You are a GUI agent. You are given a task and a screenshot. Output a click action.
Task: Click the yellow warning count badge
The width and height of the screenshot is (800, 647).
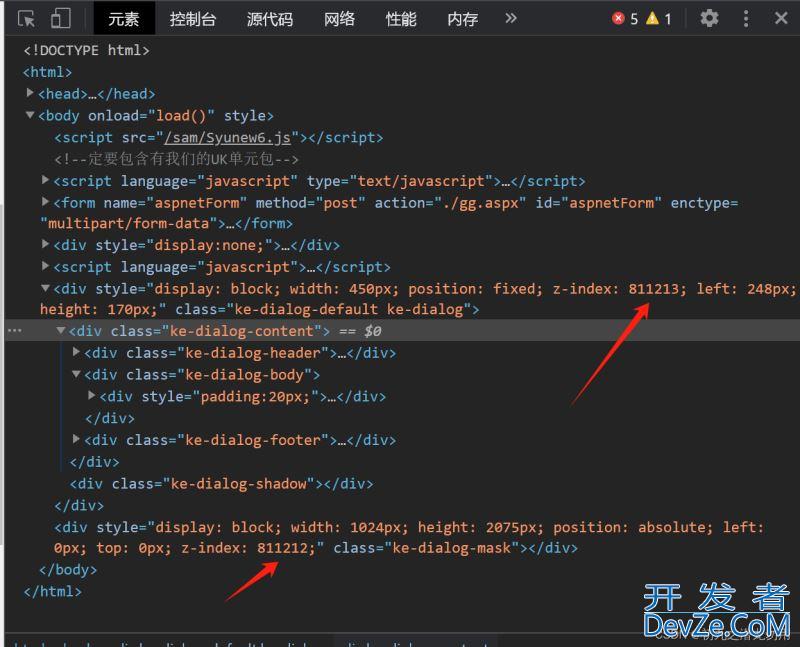tap(659, 19)
